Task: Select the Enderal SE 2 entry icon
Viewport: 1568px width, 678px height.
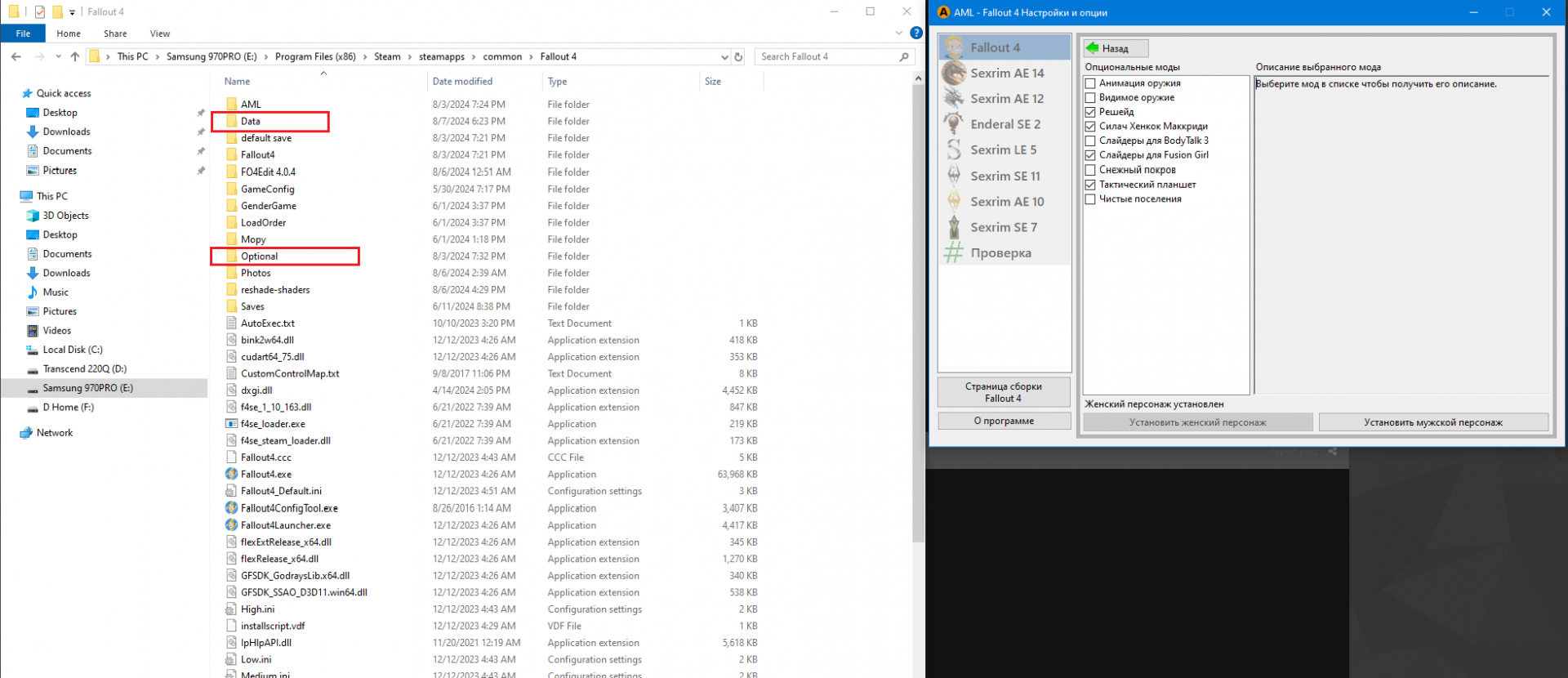Action: click(x=954, y=124)
